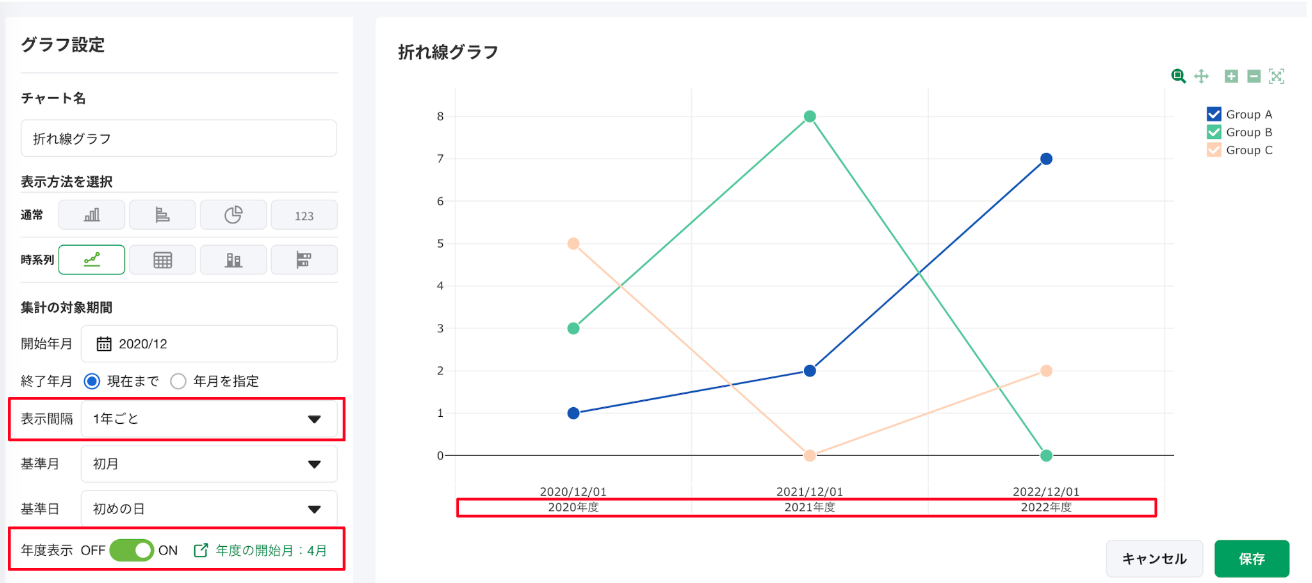Screen dimensions: 1312x583
Task: Expand the 基準月 dropdown
Action: [x=208, y=464]
